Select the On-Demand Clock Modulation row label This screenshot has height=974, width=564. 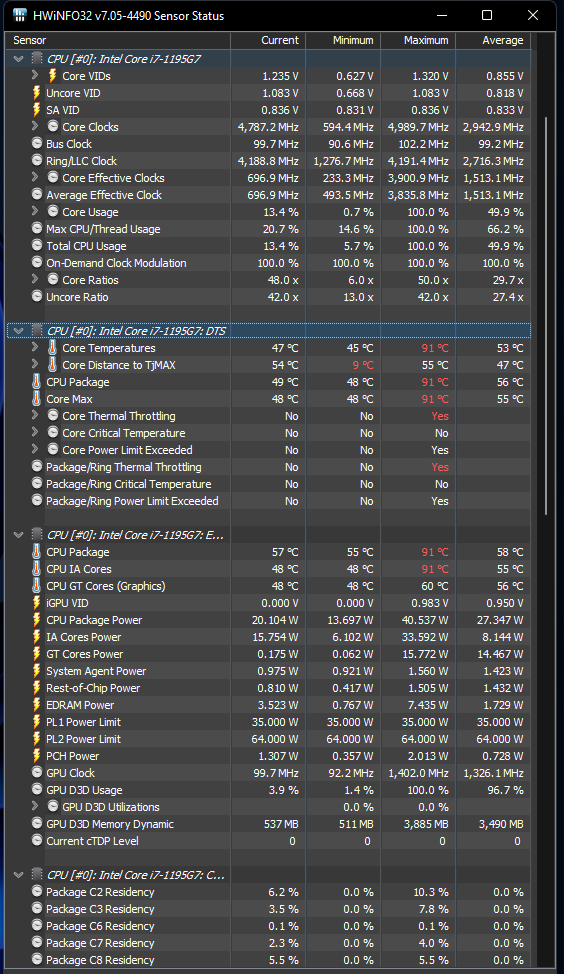[x=116, y=263]
